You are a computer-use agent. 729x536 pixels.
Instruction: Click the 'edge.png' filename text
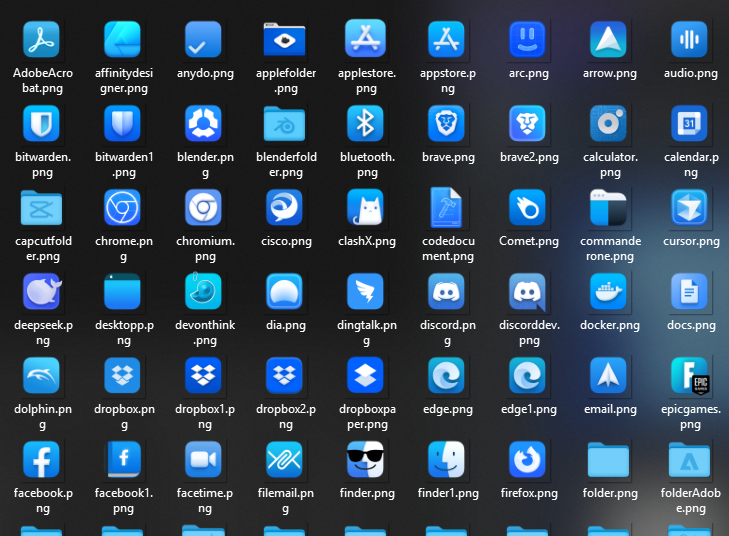(x=448, y=409)
